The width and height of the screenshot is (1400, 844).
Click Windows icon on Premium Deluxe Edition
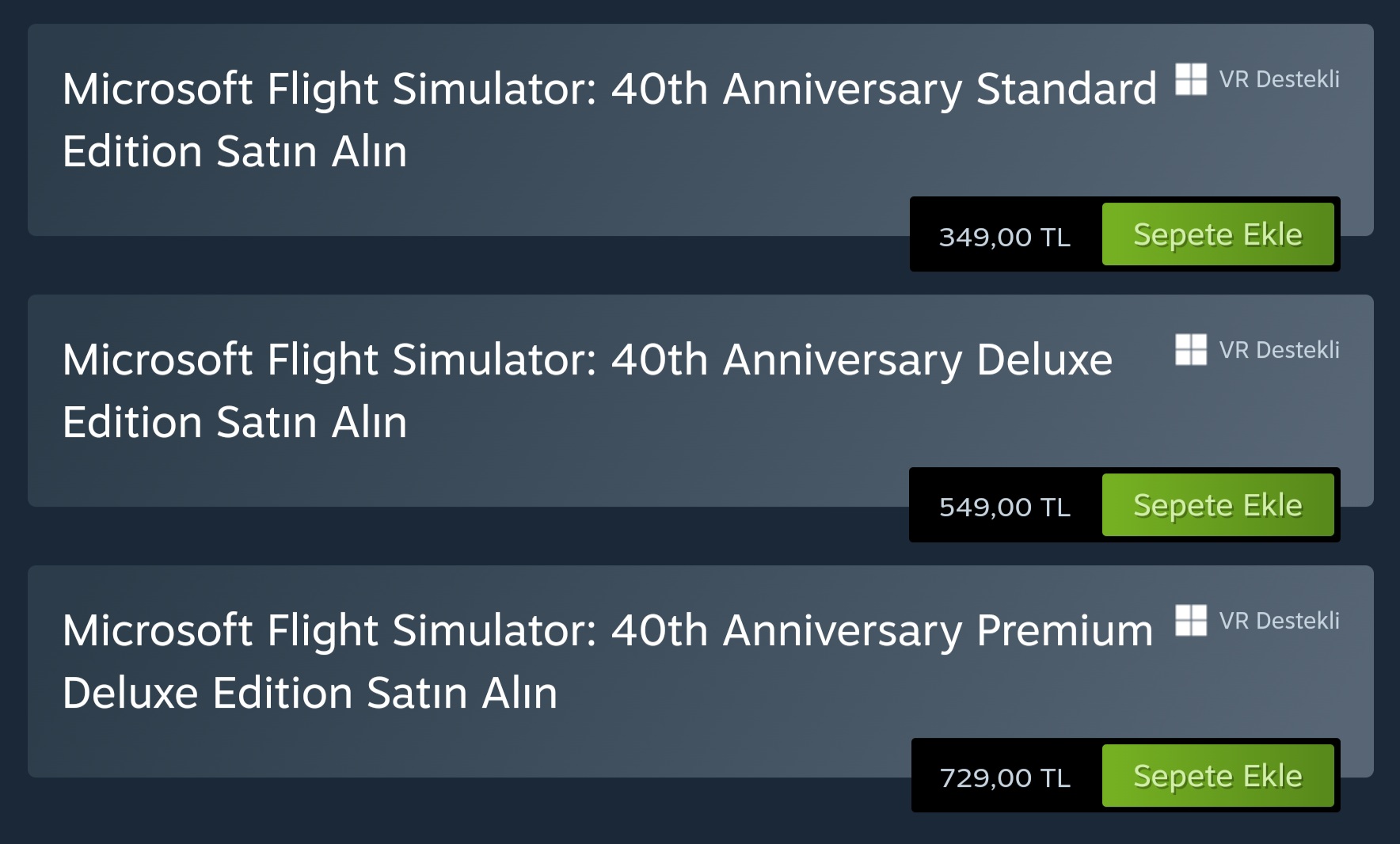(1190, 621)
